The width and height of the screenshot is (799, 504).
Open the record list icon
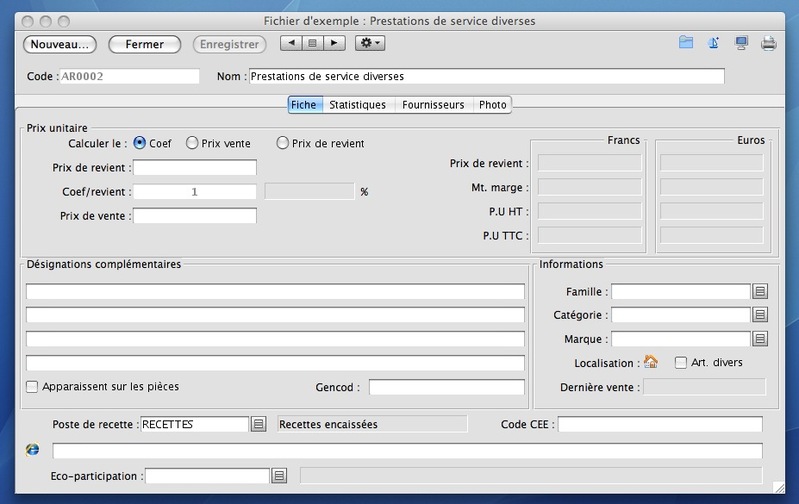click(312, 43)
